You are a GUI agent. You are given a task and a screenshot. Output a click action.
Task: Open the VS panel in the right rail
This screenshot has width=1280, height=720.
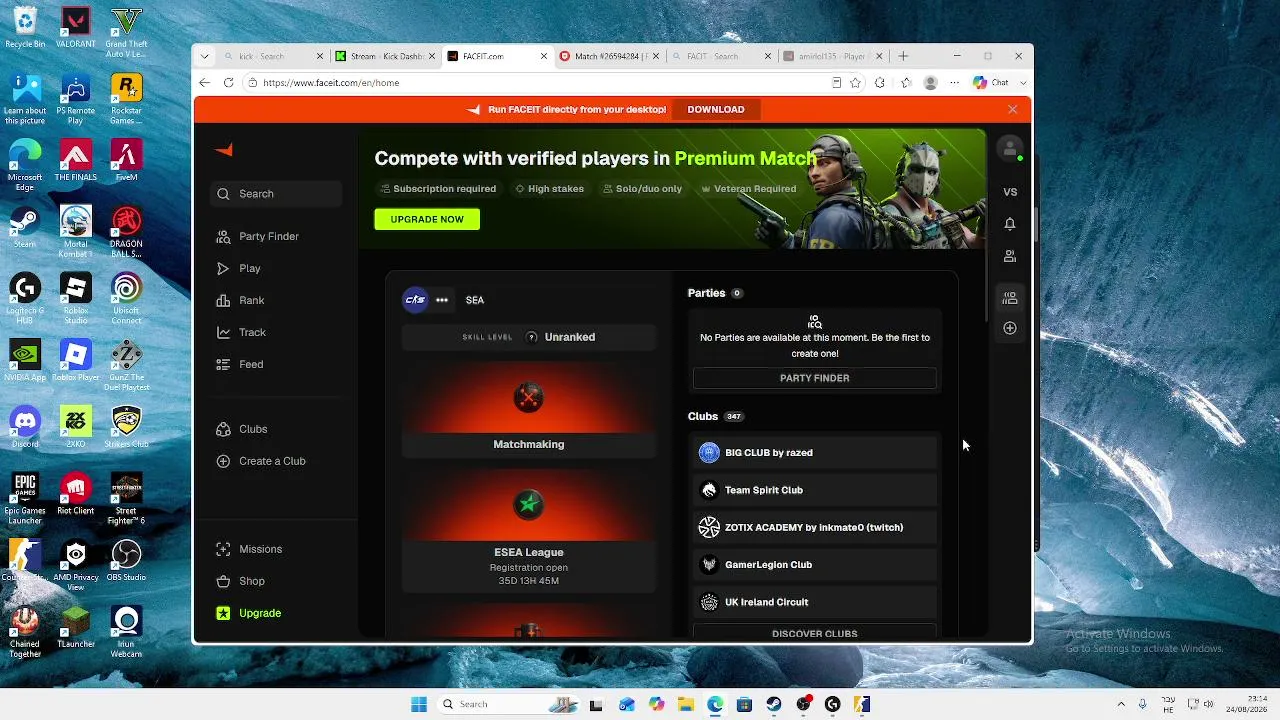tap(1010, 192)
